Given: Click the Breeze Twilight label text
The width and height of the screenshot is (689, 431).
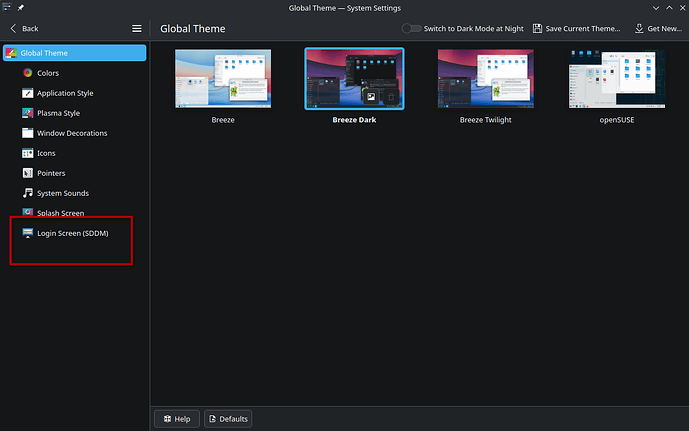Looking at the screenshot, I should click(x=486, y=120).
